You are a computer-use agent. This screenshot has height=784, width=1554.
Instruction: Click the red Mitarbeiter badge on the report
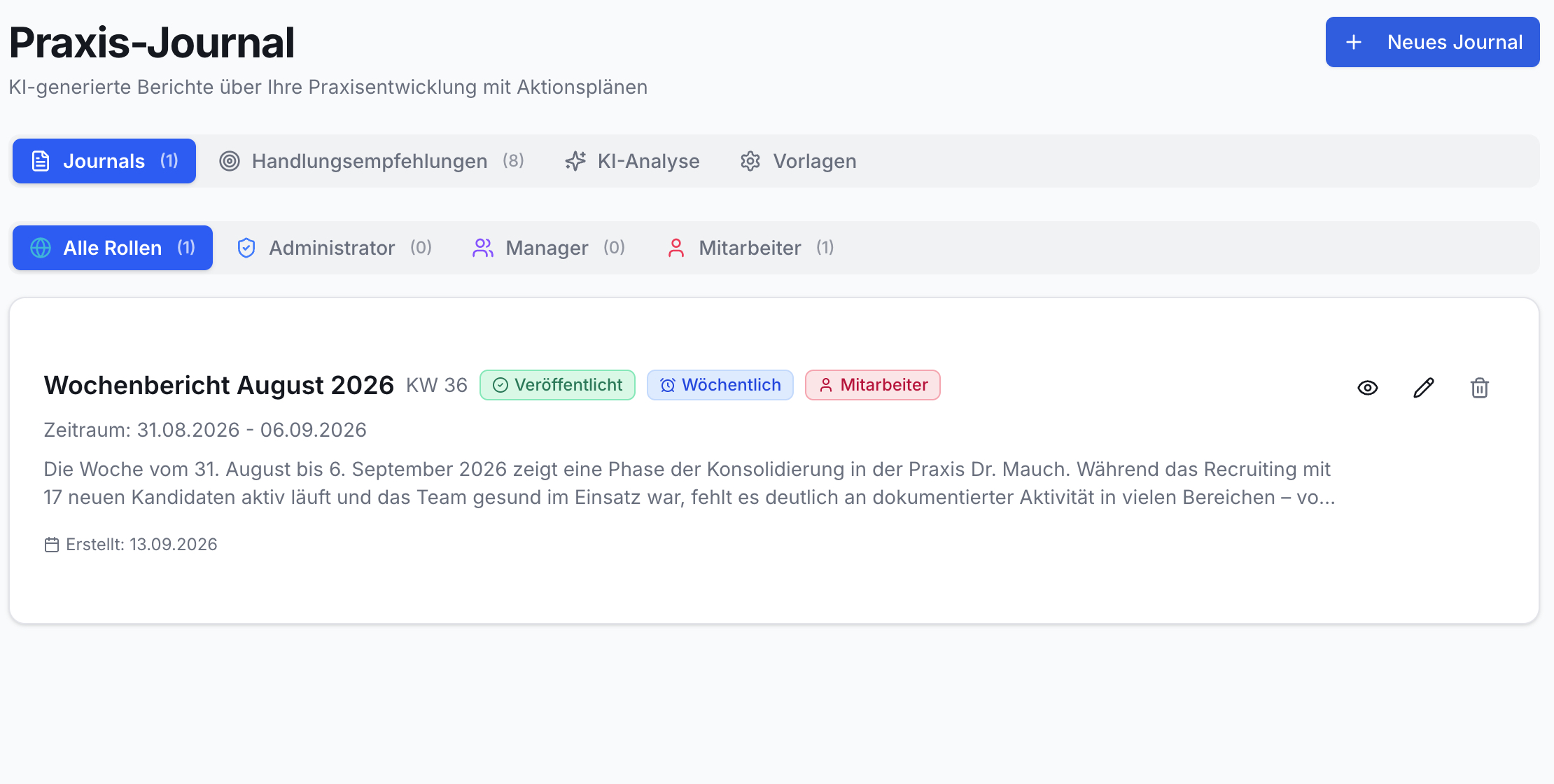click(872, 385)
